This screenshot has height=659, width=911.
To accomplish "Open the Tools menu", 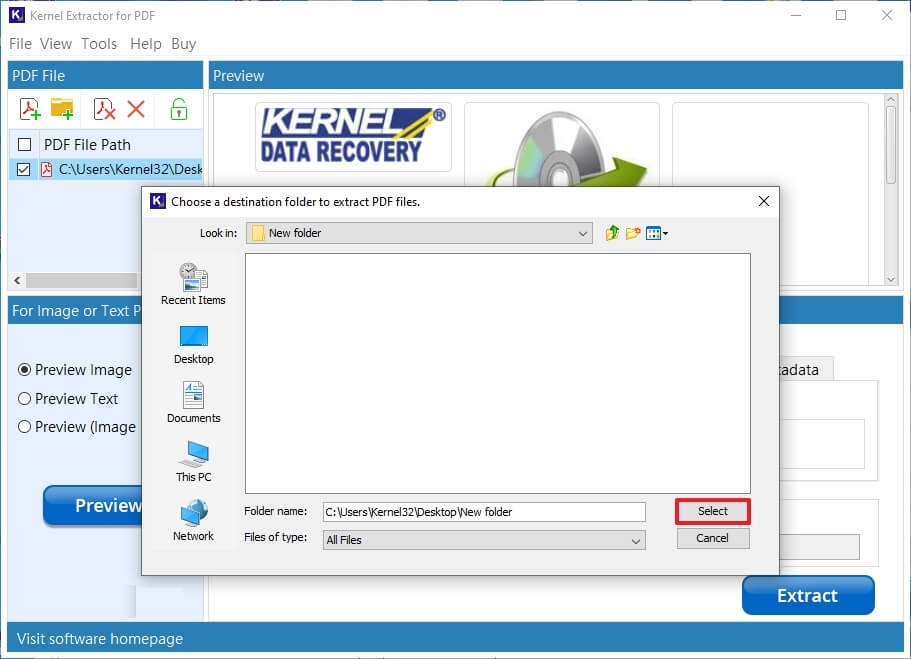I will click(x=99, y=44).
